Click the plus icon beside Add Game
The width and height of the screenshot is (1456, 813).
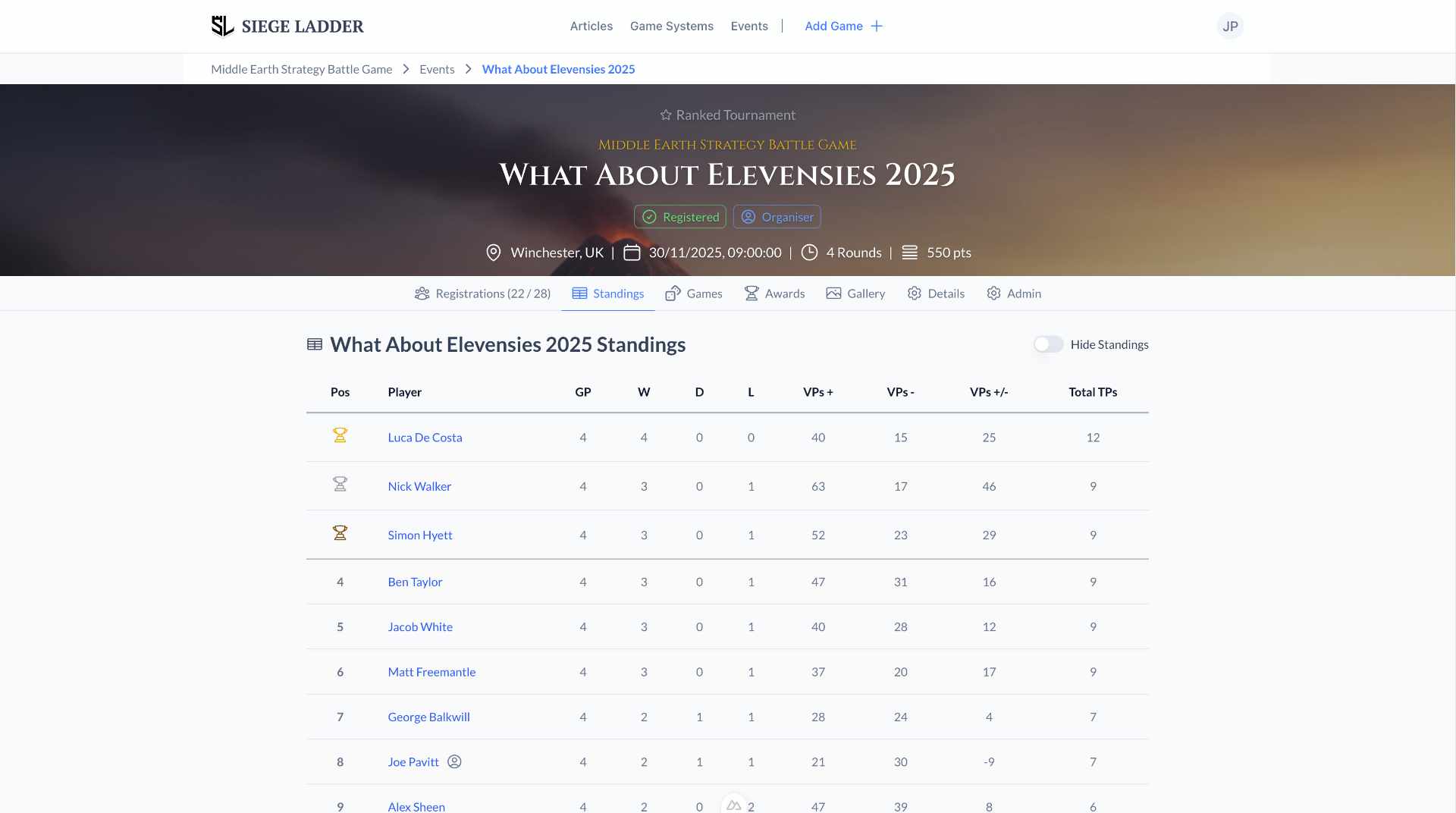click(877, 26)
